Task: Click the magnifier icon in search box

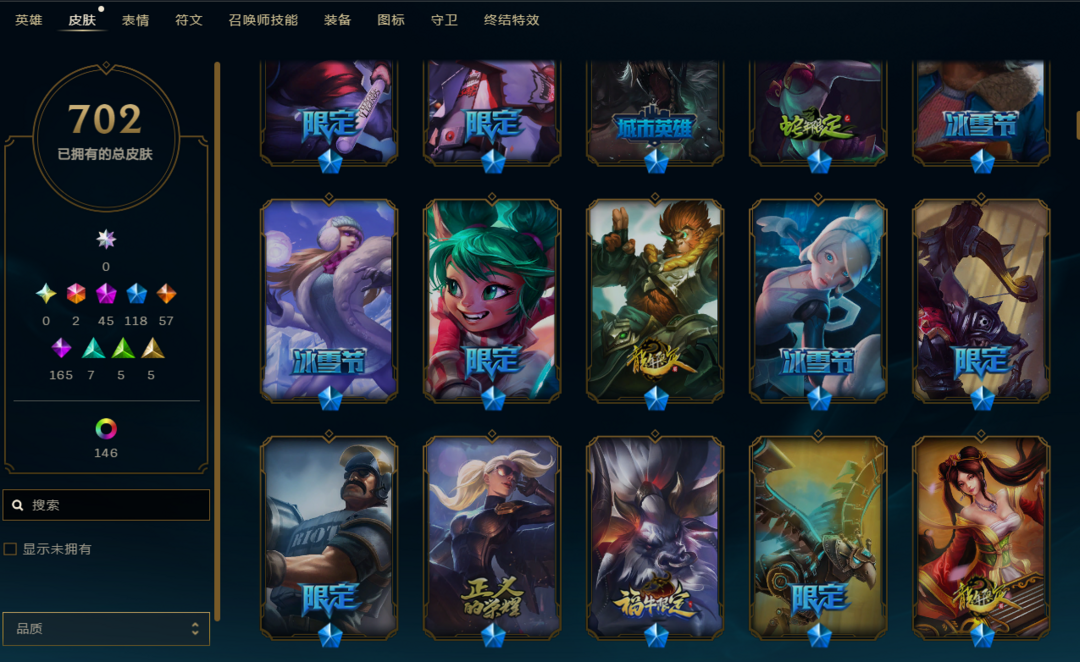Action: [x=18, y=506]
